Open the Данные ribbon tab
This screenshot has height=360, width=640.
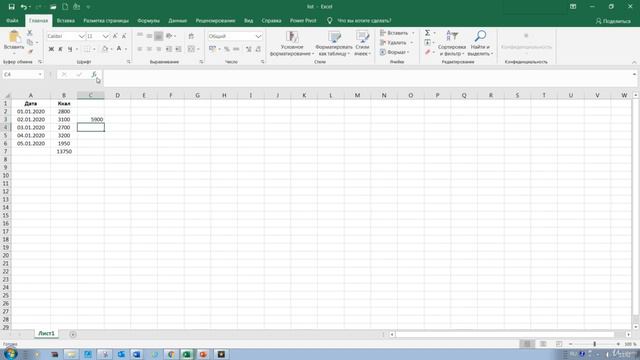pos(178,20)
